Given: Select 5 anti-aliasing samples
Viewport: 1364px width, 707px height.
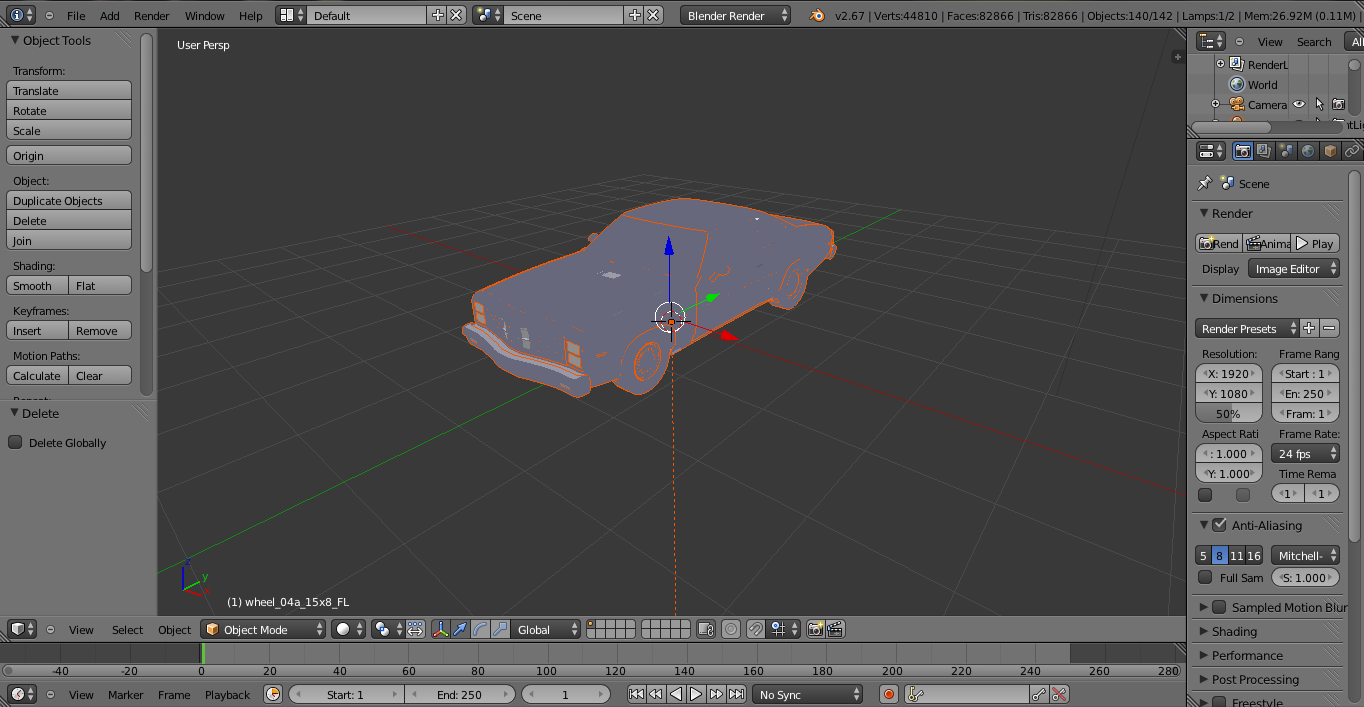Looking at the screenshot, I should [1203, 555].
